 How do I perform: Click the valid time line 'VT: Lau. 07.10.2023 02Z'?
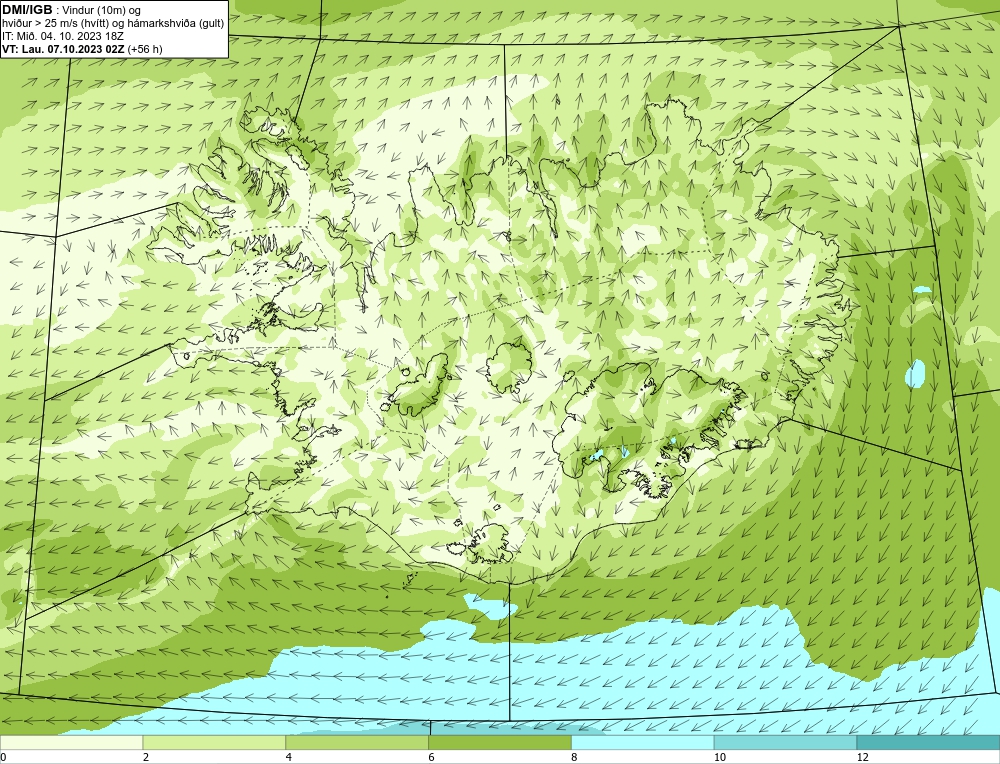pyautogui.click(x=64, y=49)
